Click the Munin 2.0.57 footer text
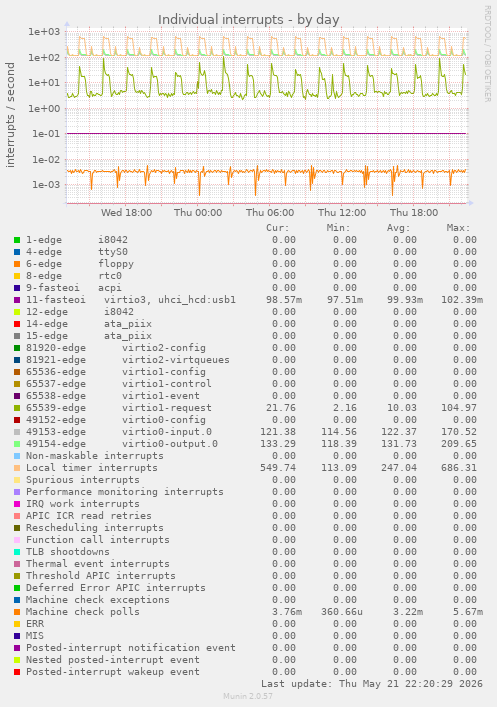This screenshot has height=707, width=497. click(x=248, y=696)
